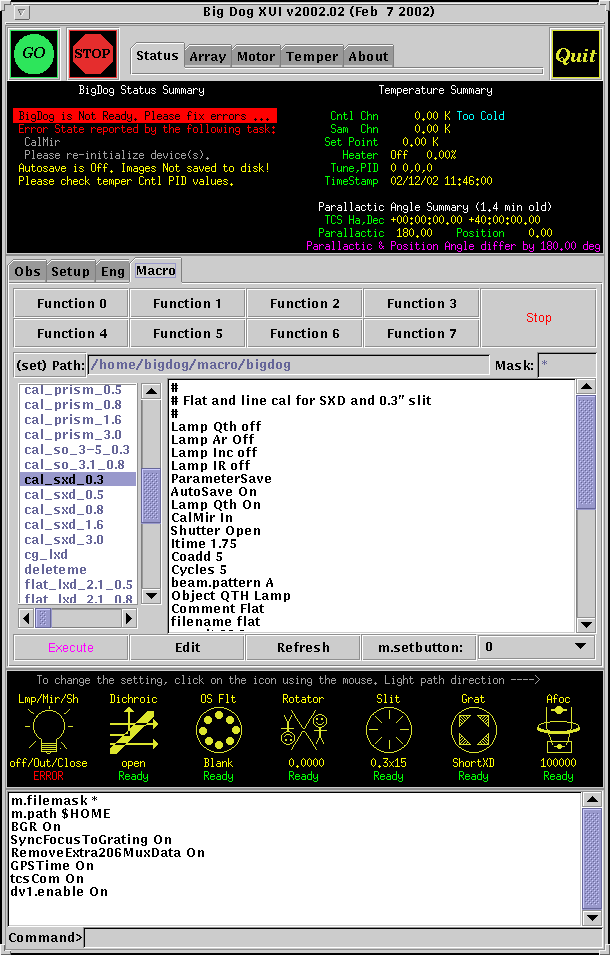Select the Macro tab

click(x=156, y=270)
